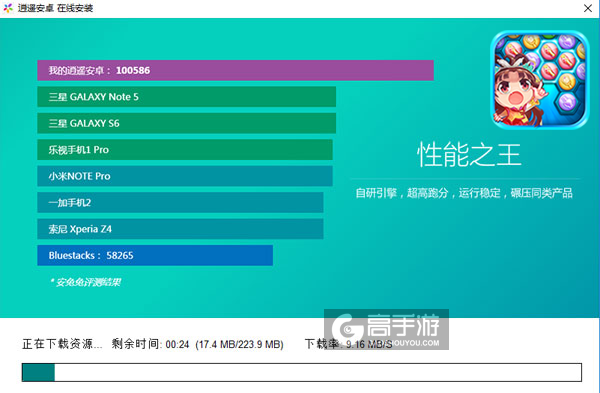Select the 索尼 Xperia Z4 bar
The width and height of the screenshot is (600, 393).
(x=180, y=229)
